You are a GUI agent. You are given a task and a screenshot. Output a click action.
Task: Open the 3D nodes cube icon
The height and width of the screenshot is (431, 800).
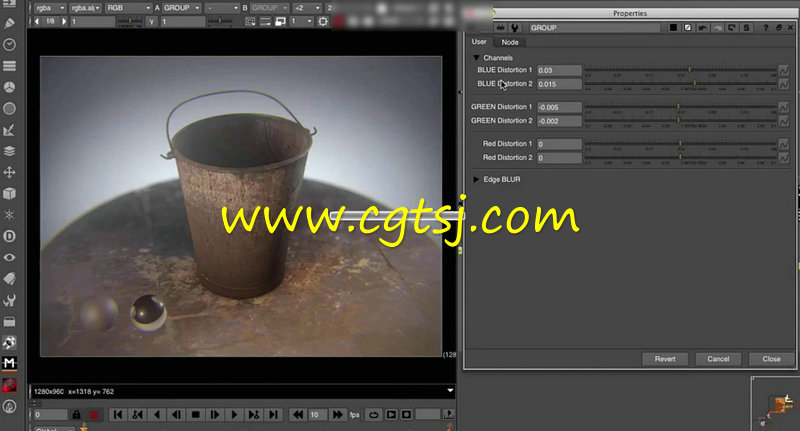click(x=9, y=193)
